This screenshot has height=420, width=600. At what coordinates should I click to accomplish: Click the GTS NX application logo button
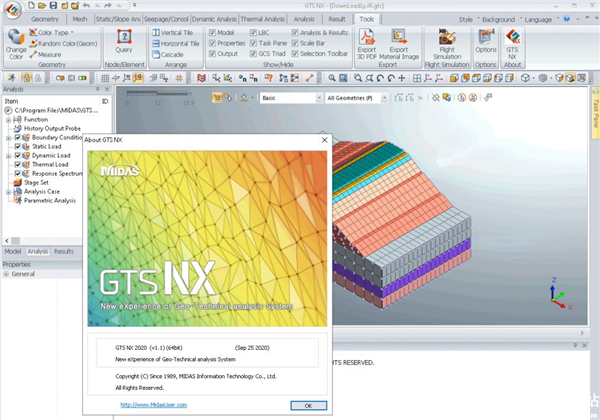(x=13, y=10)
